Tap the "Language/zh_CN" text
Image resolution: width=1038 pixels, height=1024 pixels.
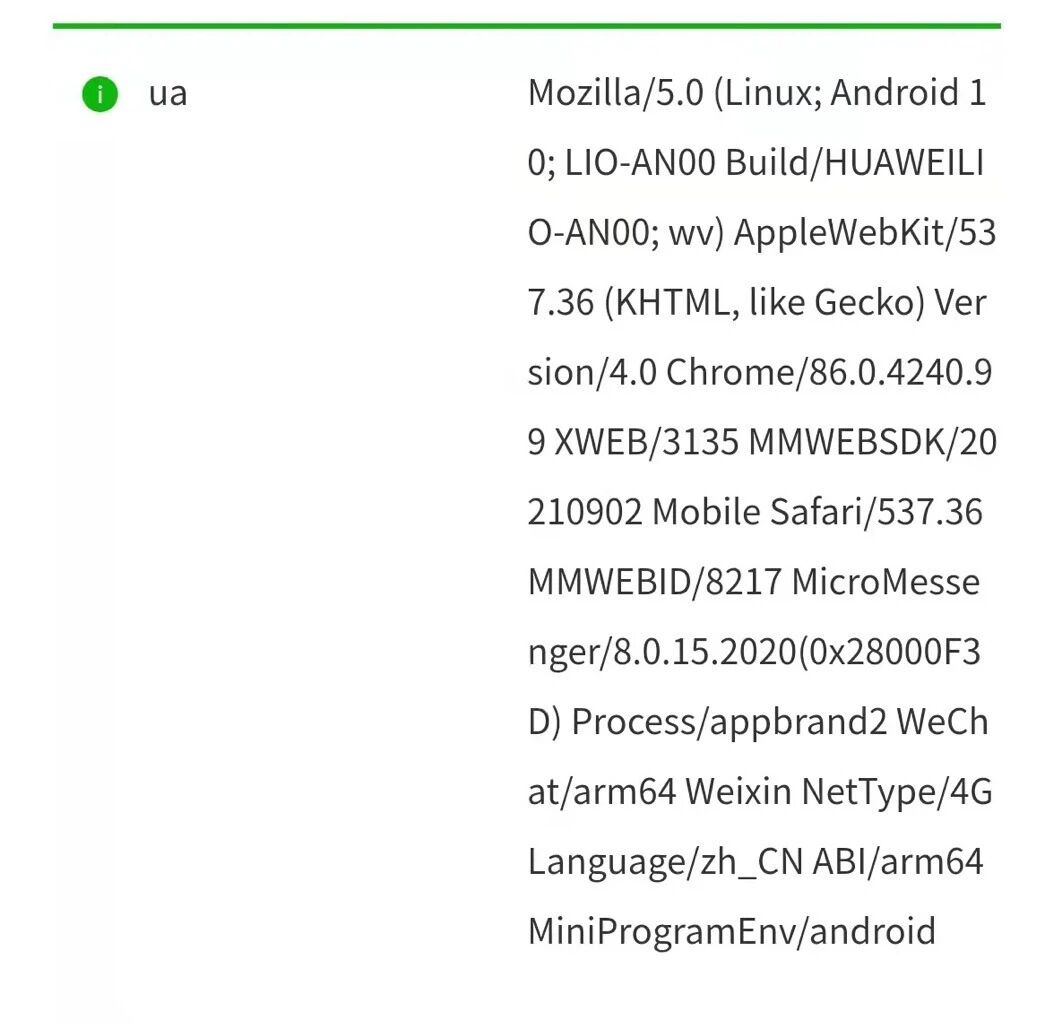(x=665, y=862)
